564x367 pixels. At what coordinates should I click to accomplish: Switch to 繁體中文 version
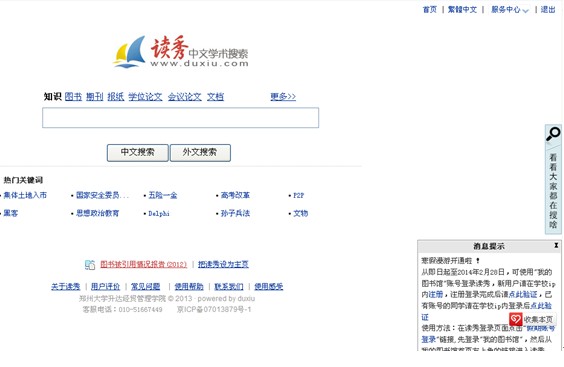pos(462,10)
